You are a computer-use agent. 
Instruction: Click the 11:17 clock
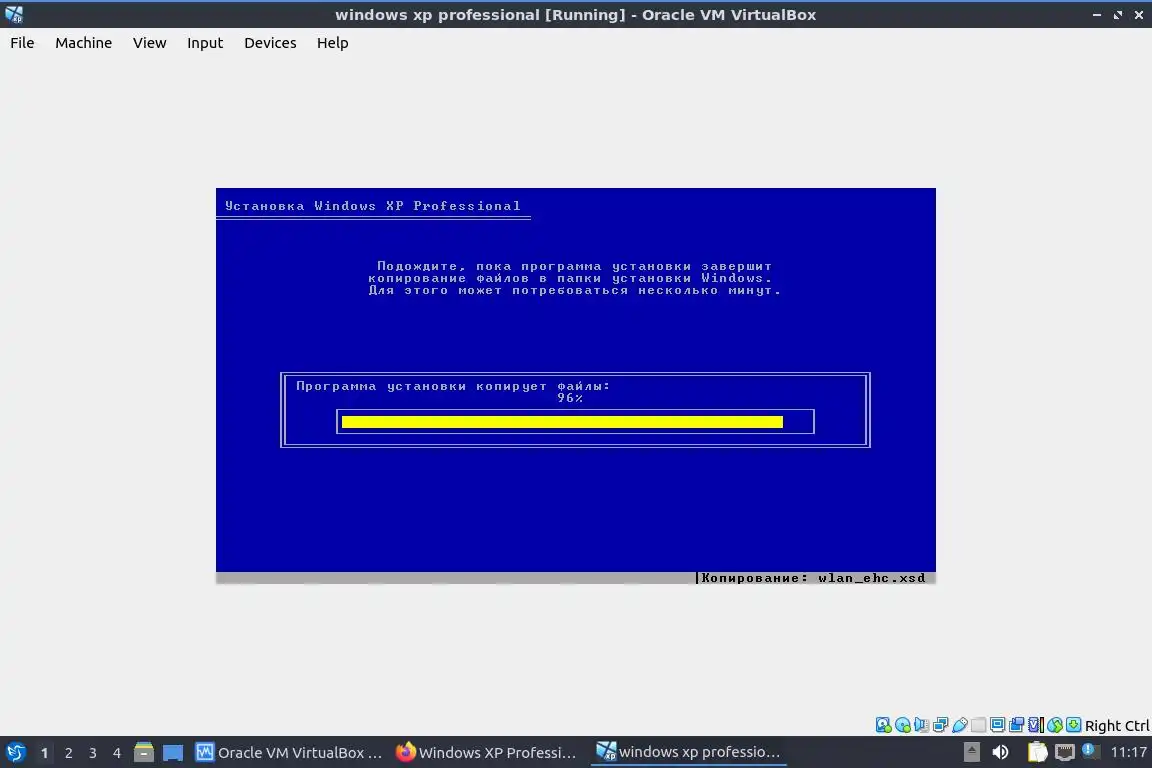tap(1128, 752)
